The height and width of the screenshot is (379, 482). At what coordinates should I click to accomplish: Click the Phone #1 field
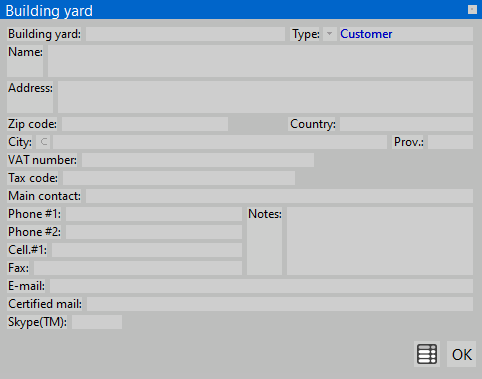tap(154, 214)
